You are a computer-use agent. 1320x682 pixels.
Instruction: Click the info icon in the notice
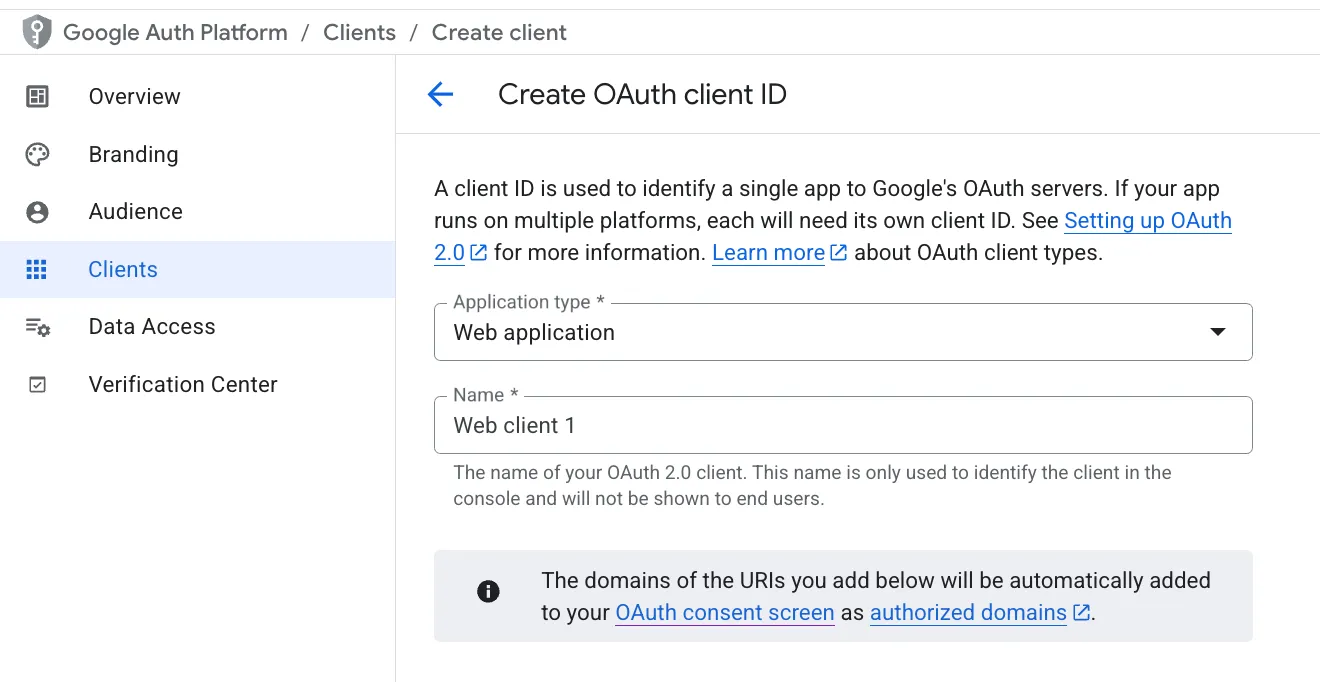pos(488,591)
